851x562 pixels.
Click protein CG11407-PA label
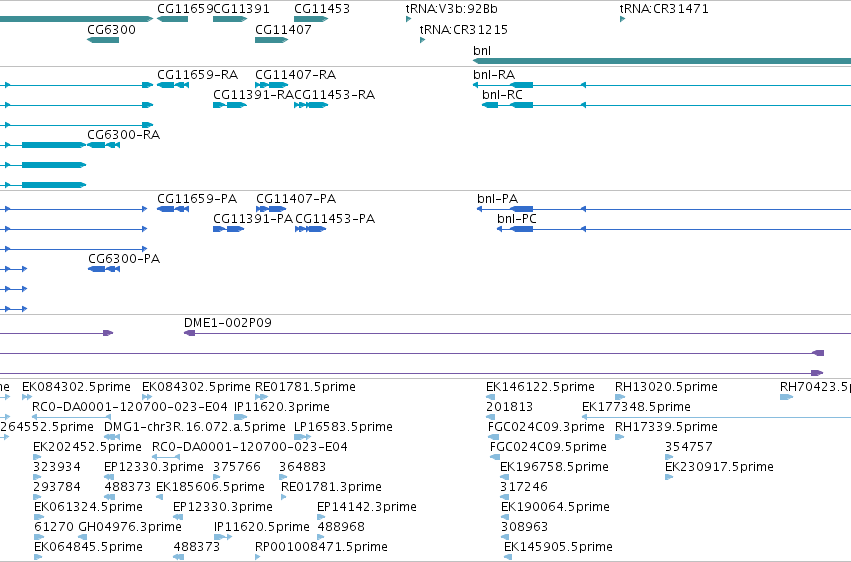pyautogui.click(x=296, y=199)
